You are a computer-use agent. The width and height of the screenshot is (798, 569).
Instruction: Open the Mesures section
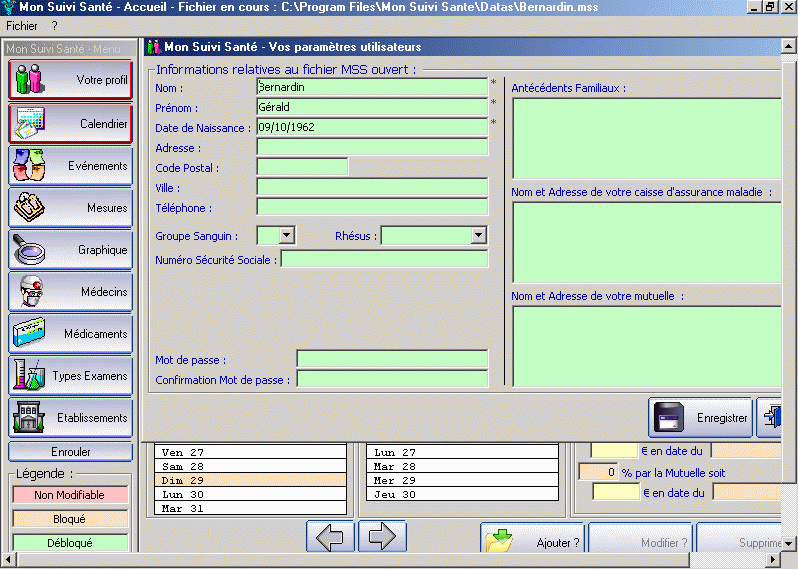coord(71,208)
